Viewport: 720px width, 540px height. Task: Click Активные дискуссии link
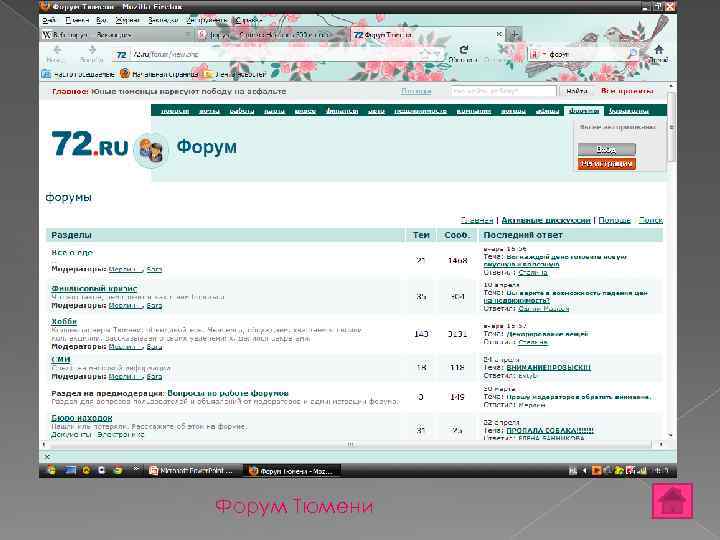coord(546,220)
